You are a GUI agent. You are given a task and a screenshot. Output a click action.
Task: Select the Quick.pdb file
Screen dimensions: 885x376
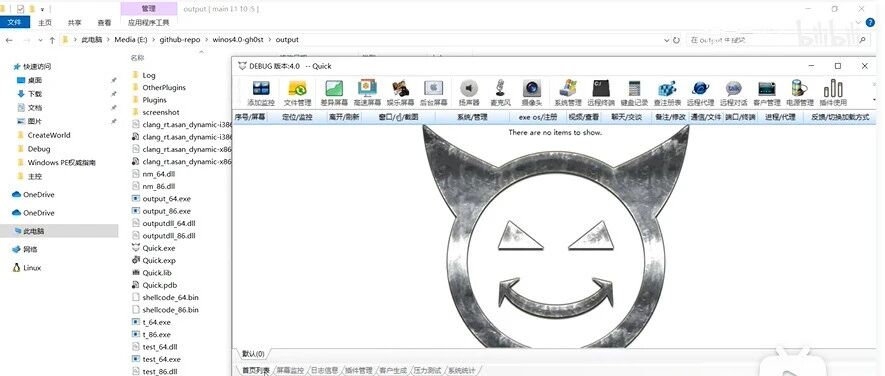coord(154,285)
